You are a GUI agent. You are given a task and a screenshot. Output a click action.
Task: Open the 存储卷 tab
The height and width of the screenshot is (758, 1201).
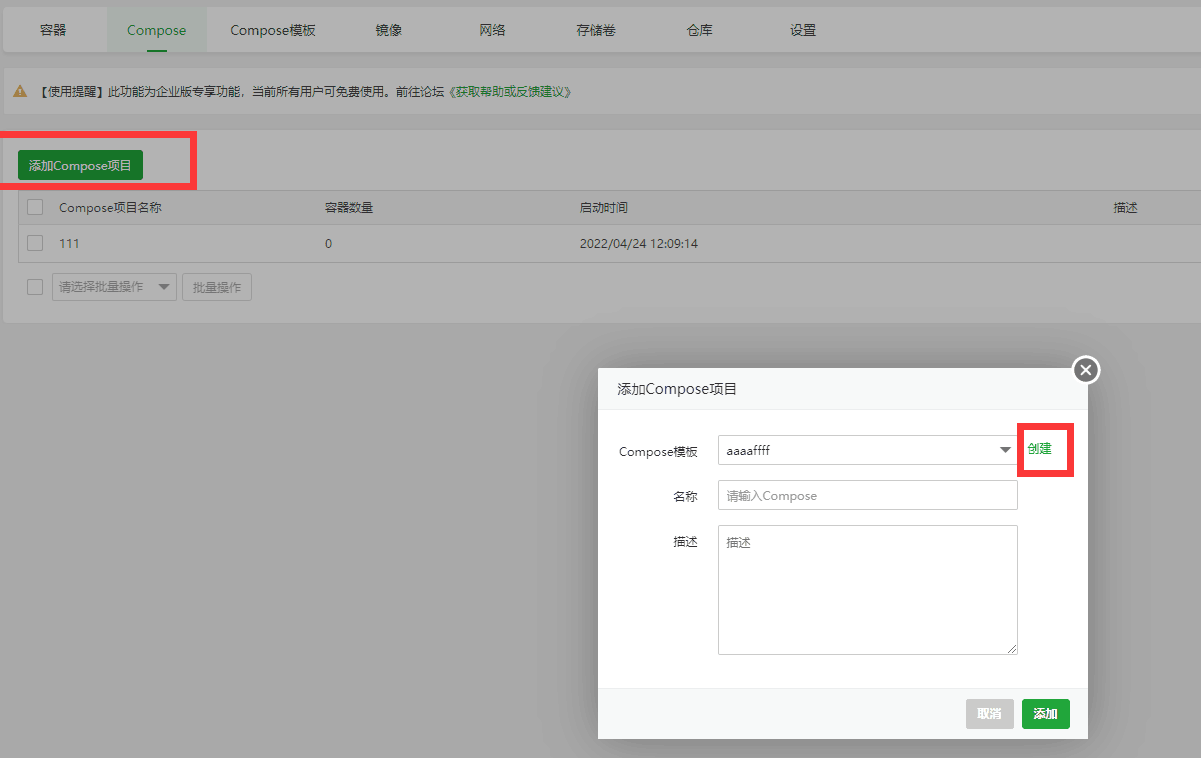596,30
